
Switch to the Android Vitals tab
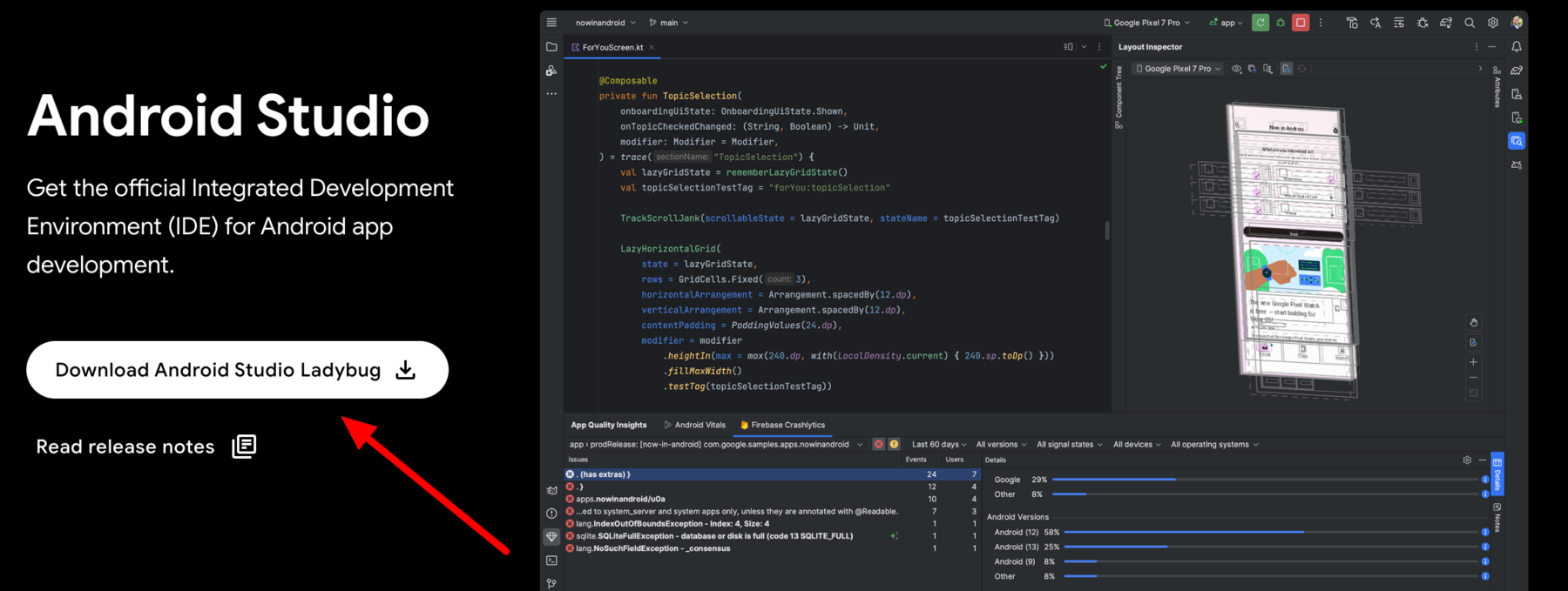694,425
